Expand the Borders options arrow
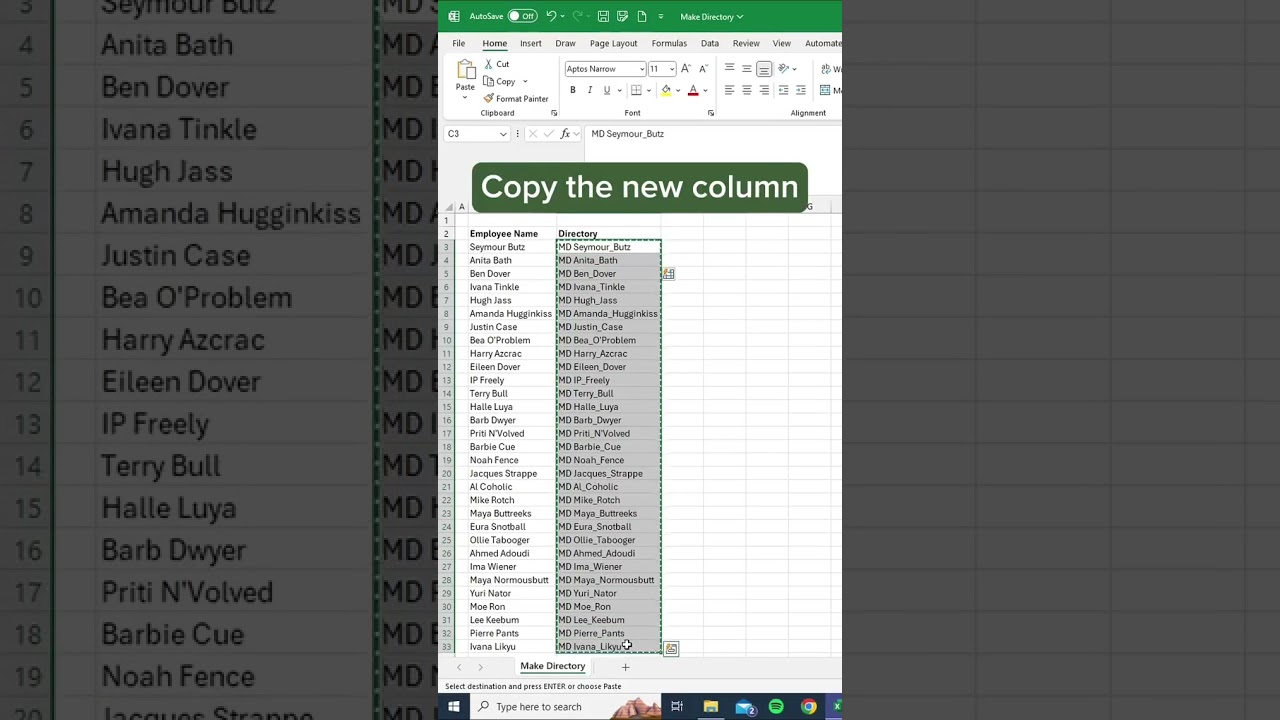 pos(649,90)
